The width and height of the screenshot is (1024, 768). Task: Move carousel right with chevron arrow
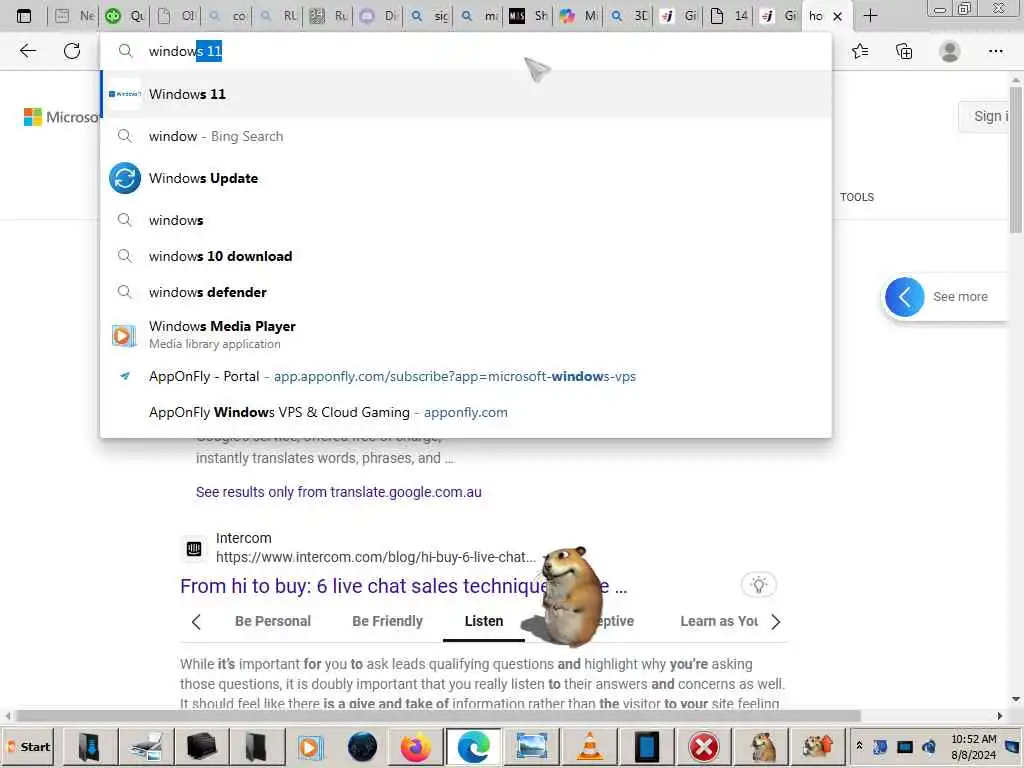(x=775, y=622)
